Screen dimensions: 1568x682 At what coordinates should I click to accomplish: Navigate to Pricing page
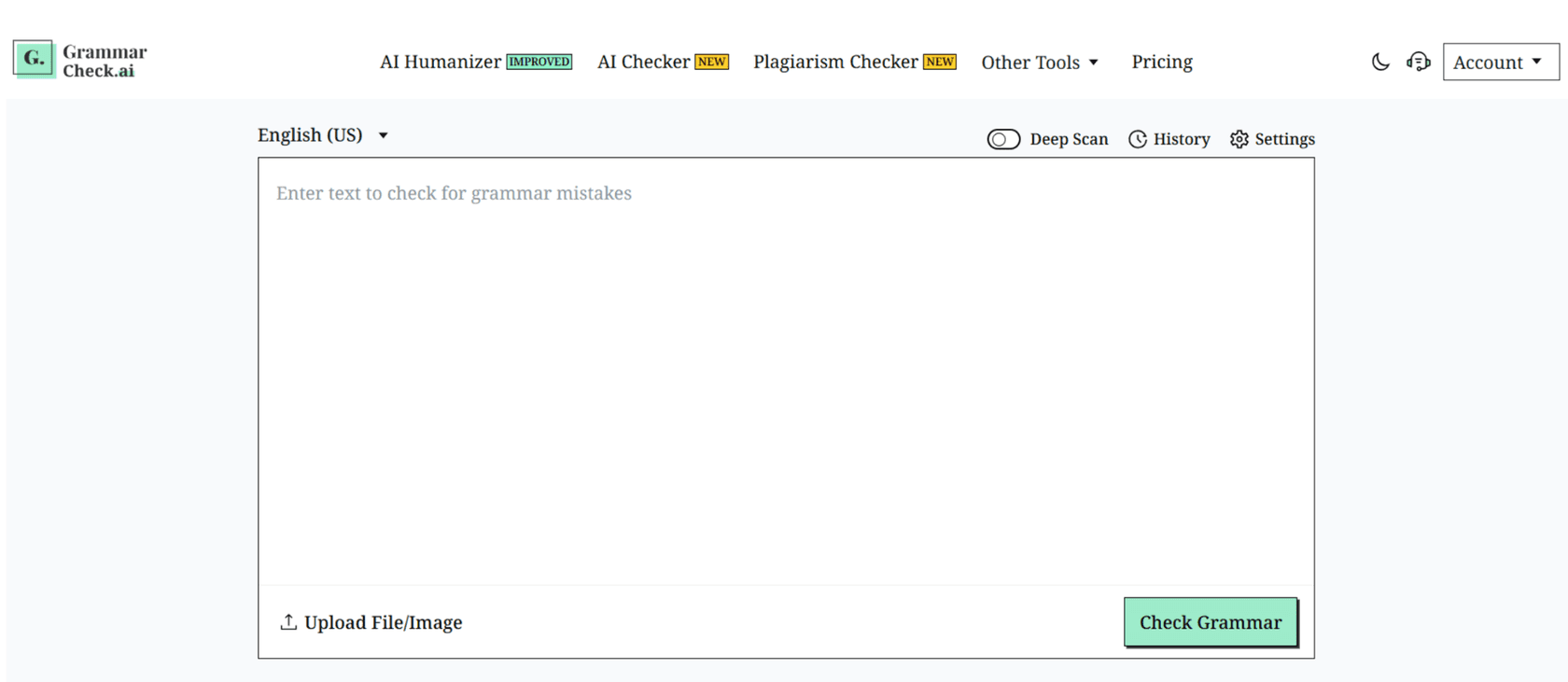click(x=1162, y=62)
